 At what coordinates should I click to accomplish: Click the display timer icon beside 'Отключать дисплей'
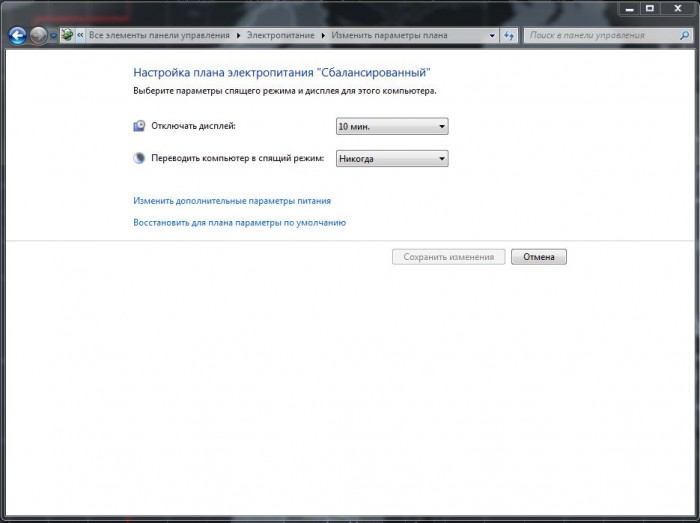point(139,126)
